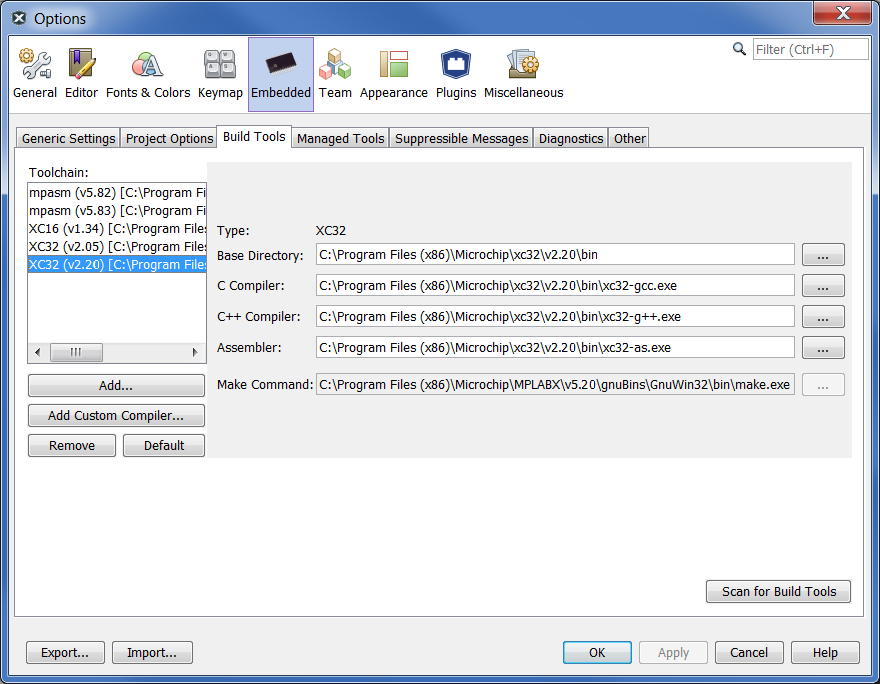Screen dimensions: 880x684
Task: Open the Suppressible Messages tab
Action: pyautogui.click(x=461, y=138)
